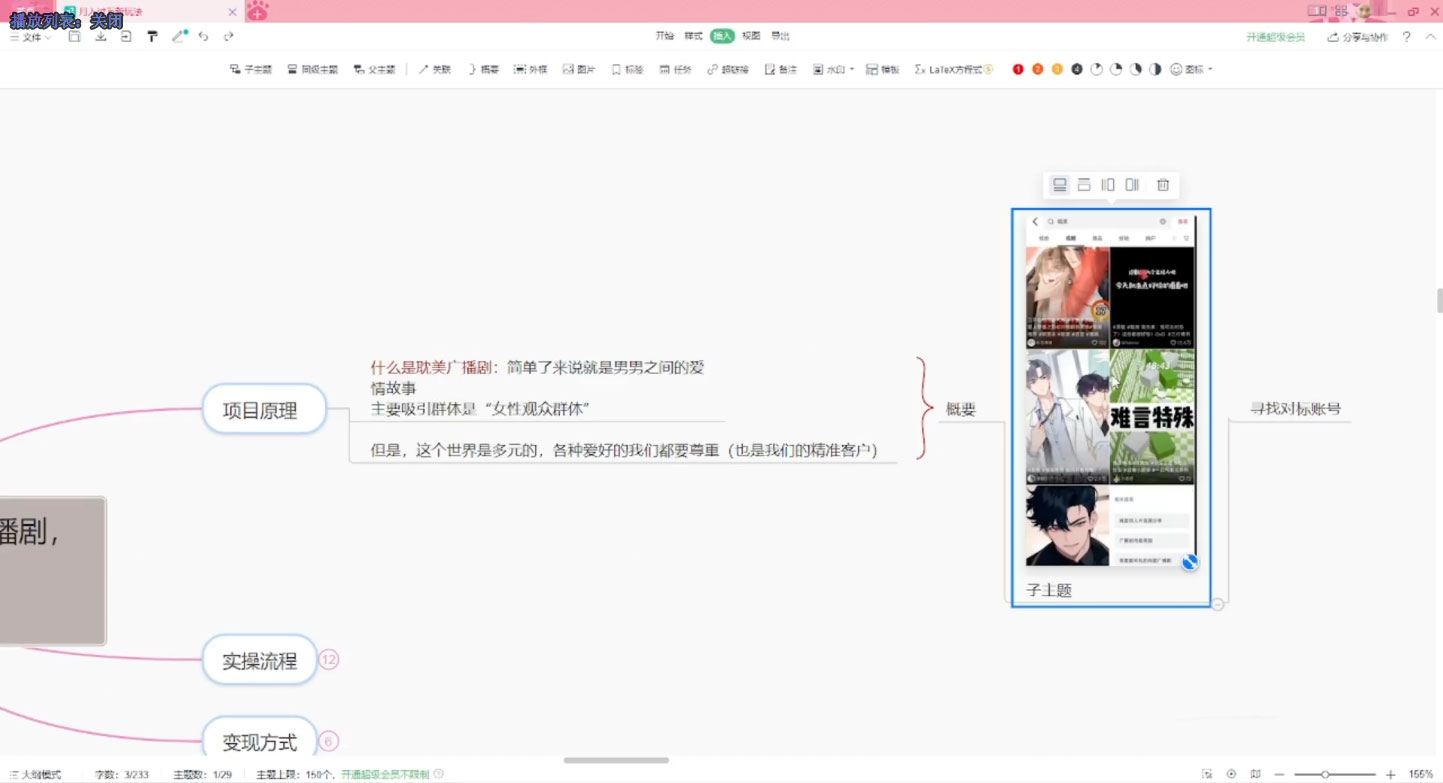The height and width of the screenshot is (783, 1443).
Task: Delete image using trash icon in floating toolbar
Action: [1163, 185]
